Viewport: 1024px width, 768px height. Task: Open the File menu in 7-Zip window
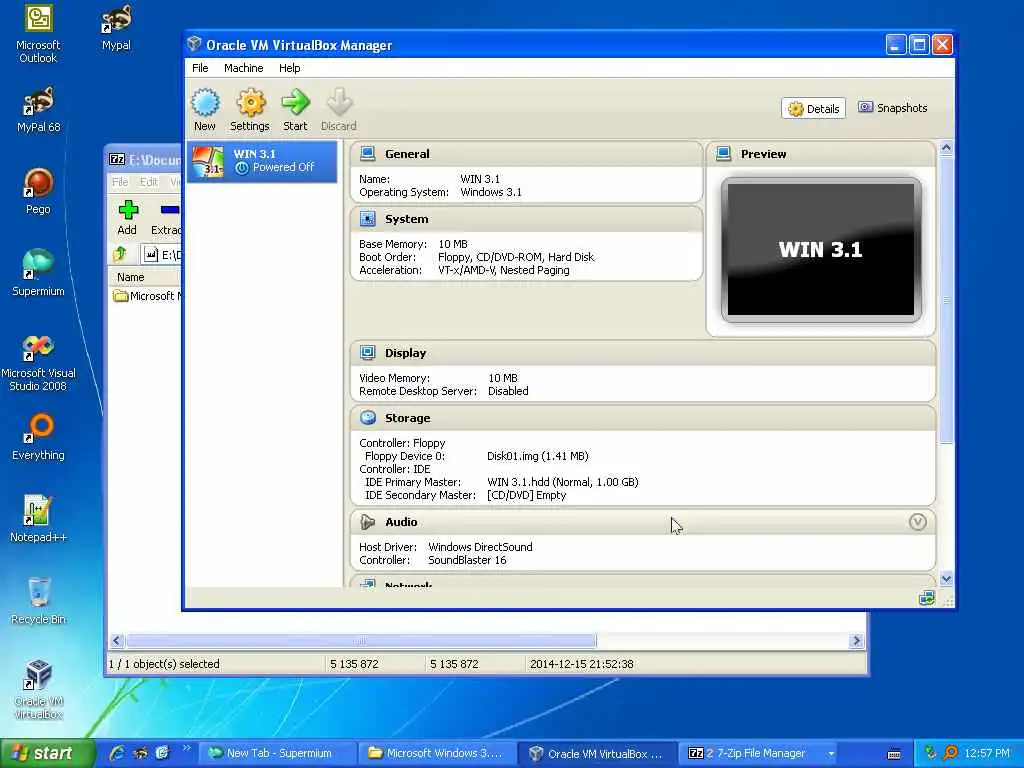(120, 182)
